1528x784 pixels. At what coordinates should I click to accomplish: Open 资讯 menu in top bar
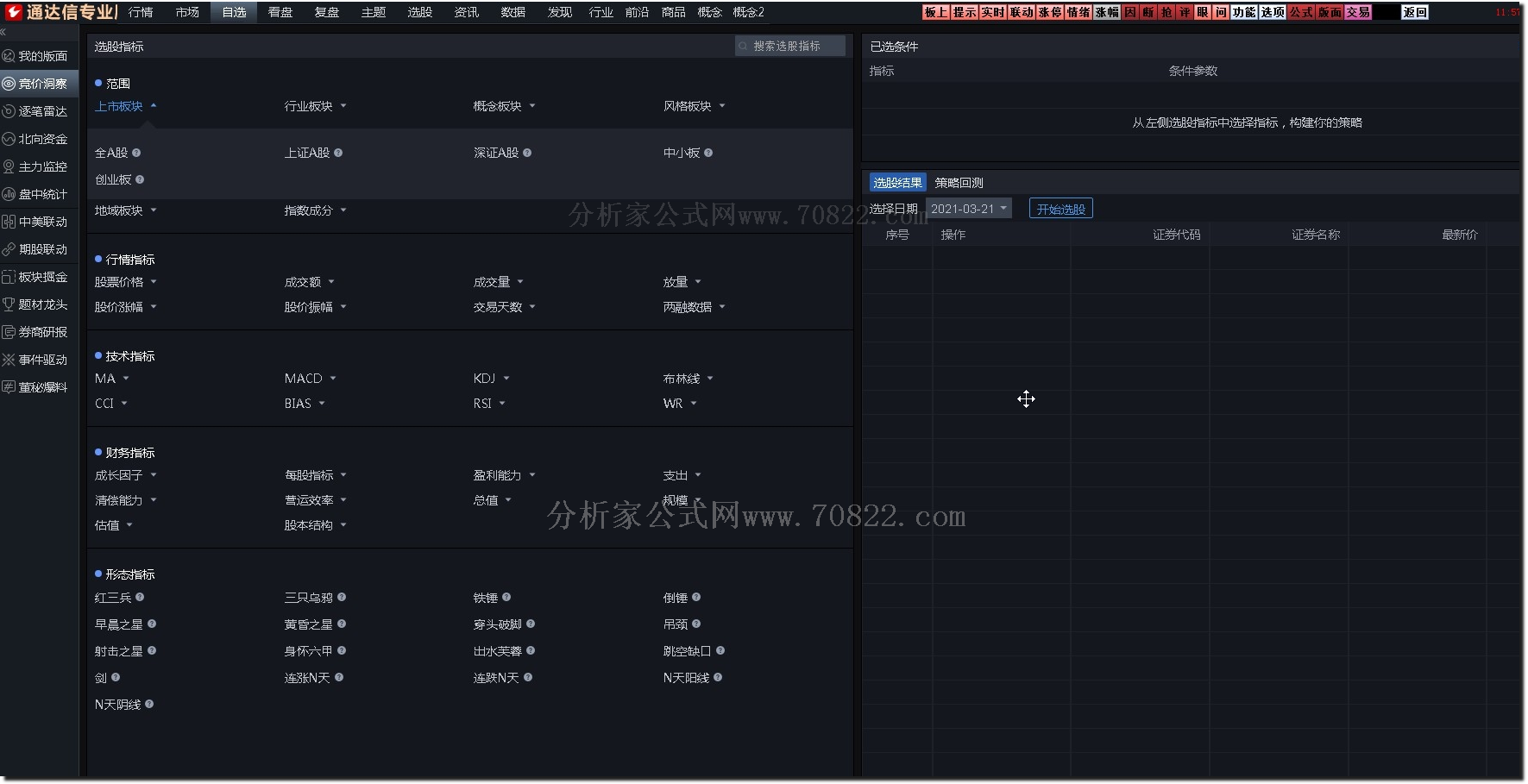click(x=467, y=12)
